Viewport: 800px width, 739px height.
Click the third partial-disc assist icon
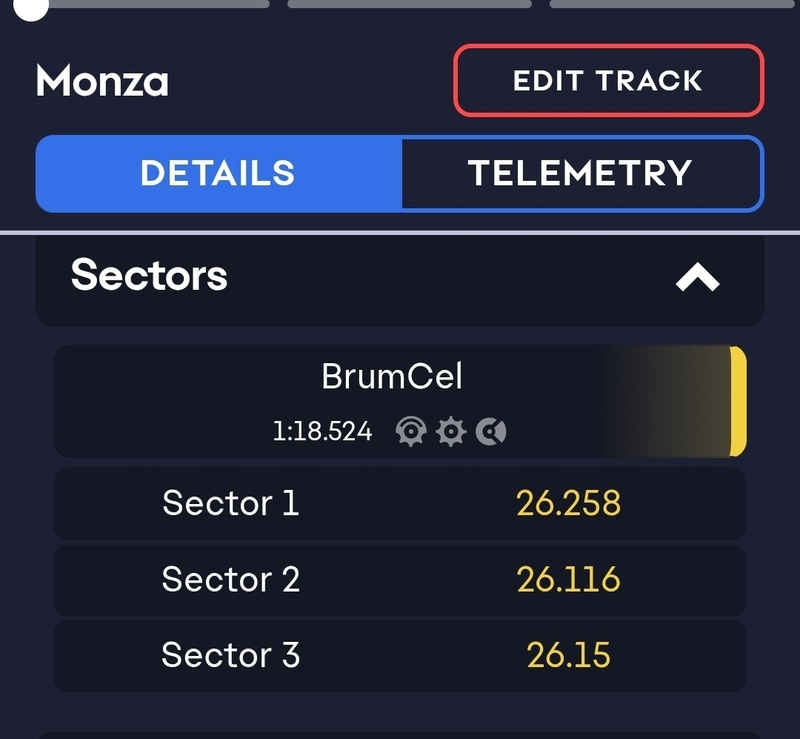(491, 432)
